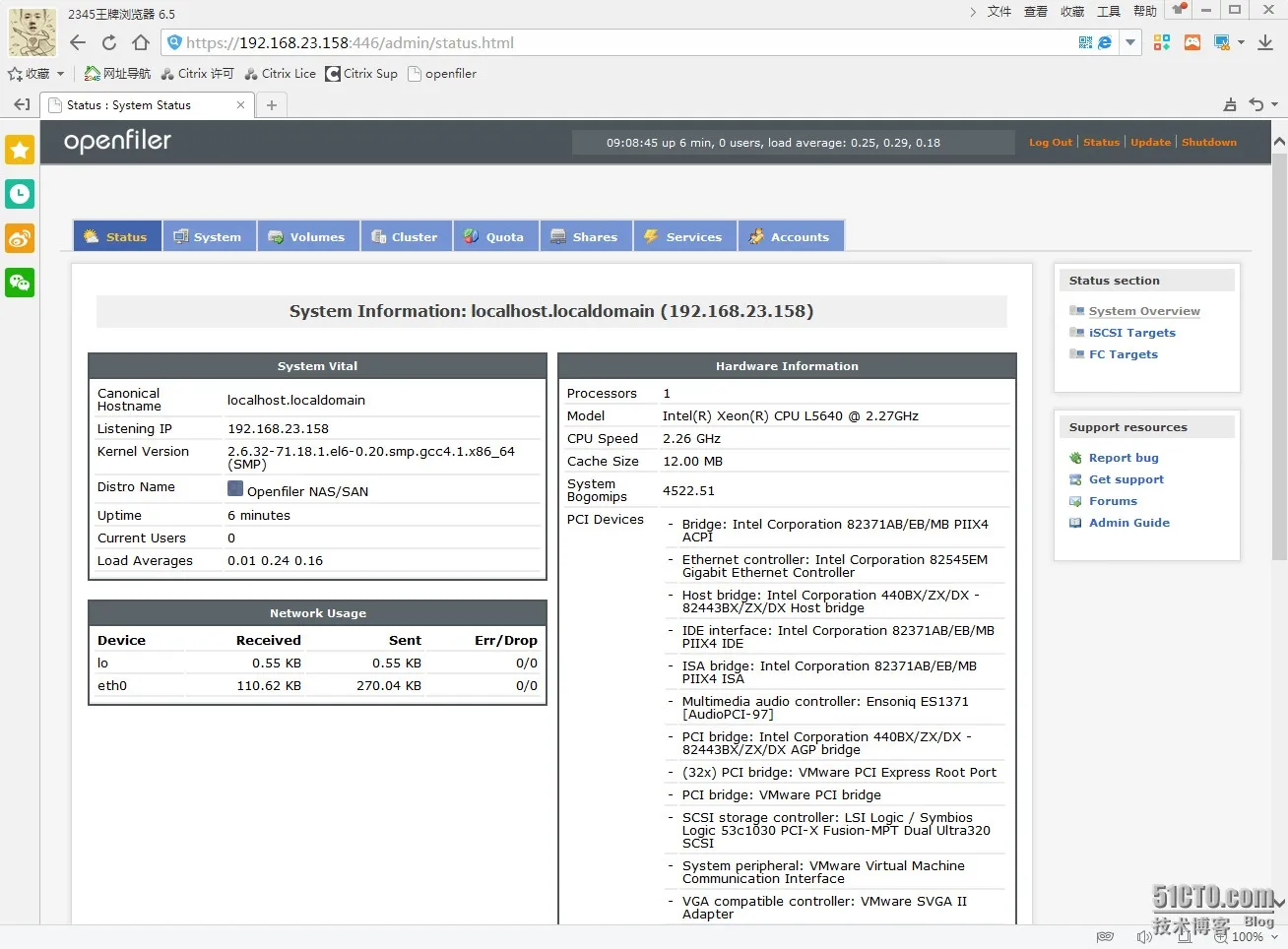Open the browser home page icon
The width and height of the screenshot is (1288, 949).
pos(141,42)
